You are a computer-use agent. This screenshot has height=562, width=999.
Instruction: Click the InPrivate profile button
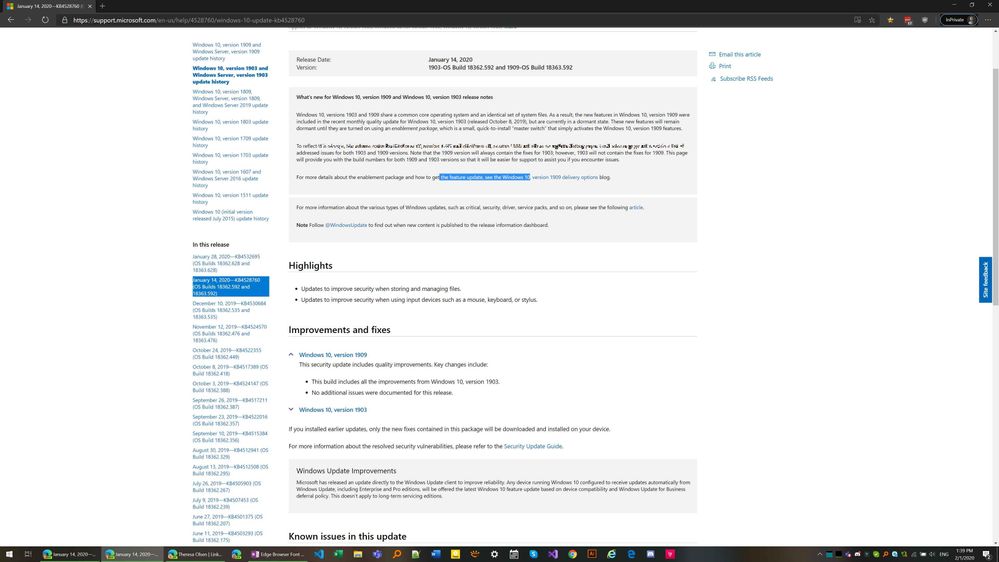click(x=959, y=20)
